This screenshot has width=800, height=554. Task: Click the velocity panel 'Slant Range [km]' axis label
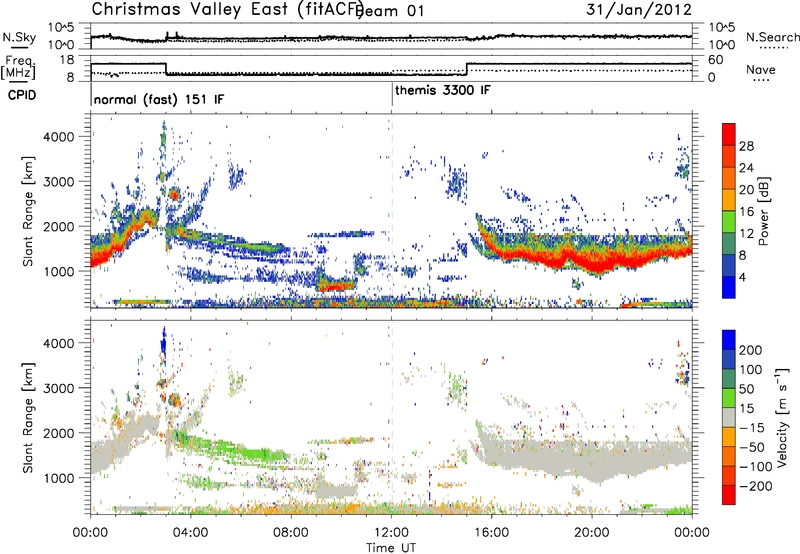[28, 418]
